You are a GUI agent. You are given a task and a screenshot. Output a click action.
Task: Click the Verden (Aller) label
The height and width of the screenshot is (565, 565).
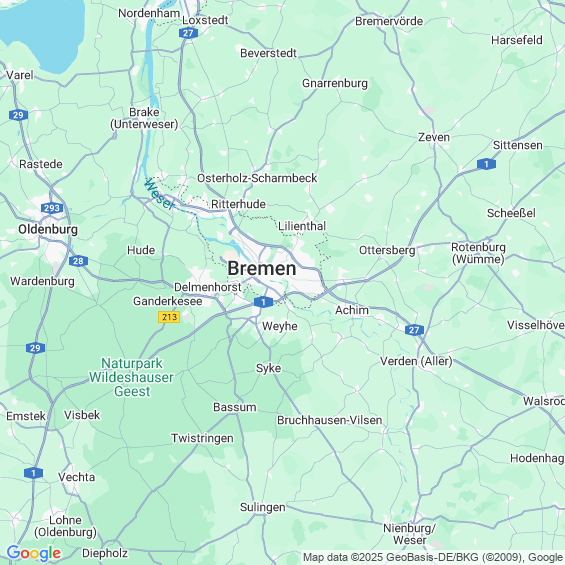click(416, 361)
